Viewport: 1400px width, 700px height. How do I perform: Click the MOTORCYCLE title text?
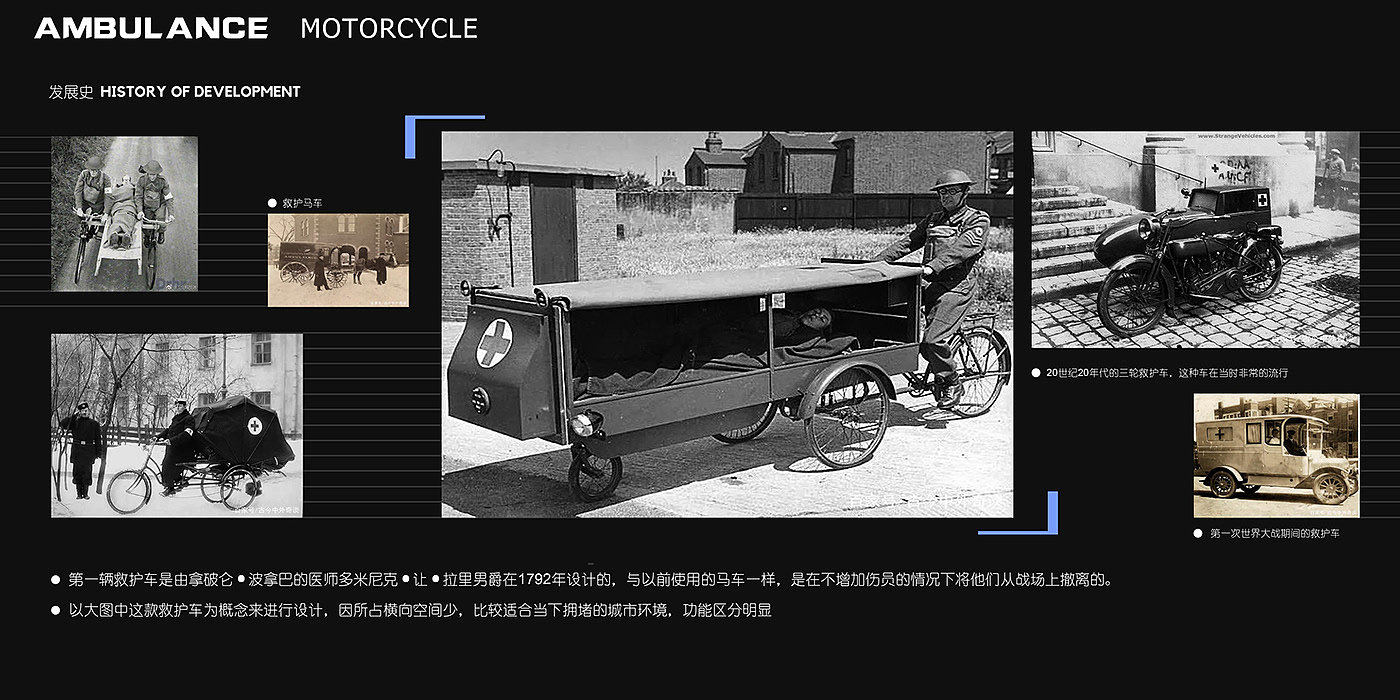(389, 29)
